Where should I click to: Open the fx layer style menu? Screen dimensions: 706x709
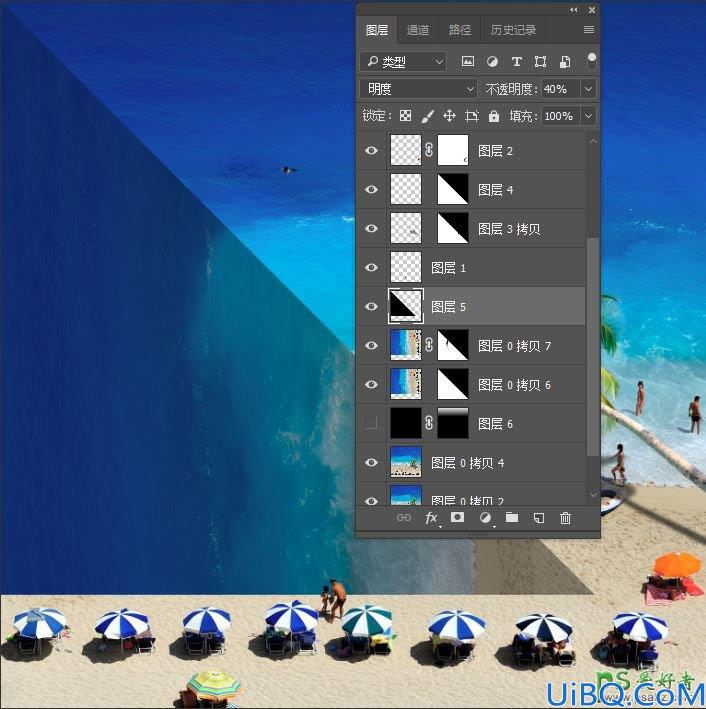pyautogui.click(x=431, y=518)
